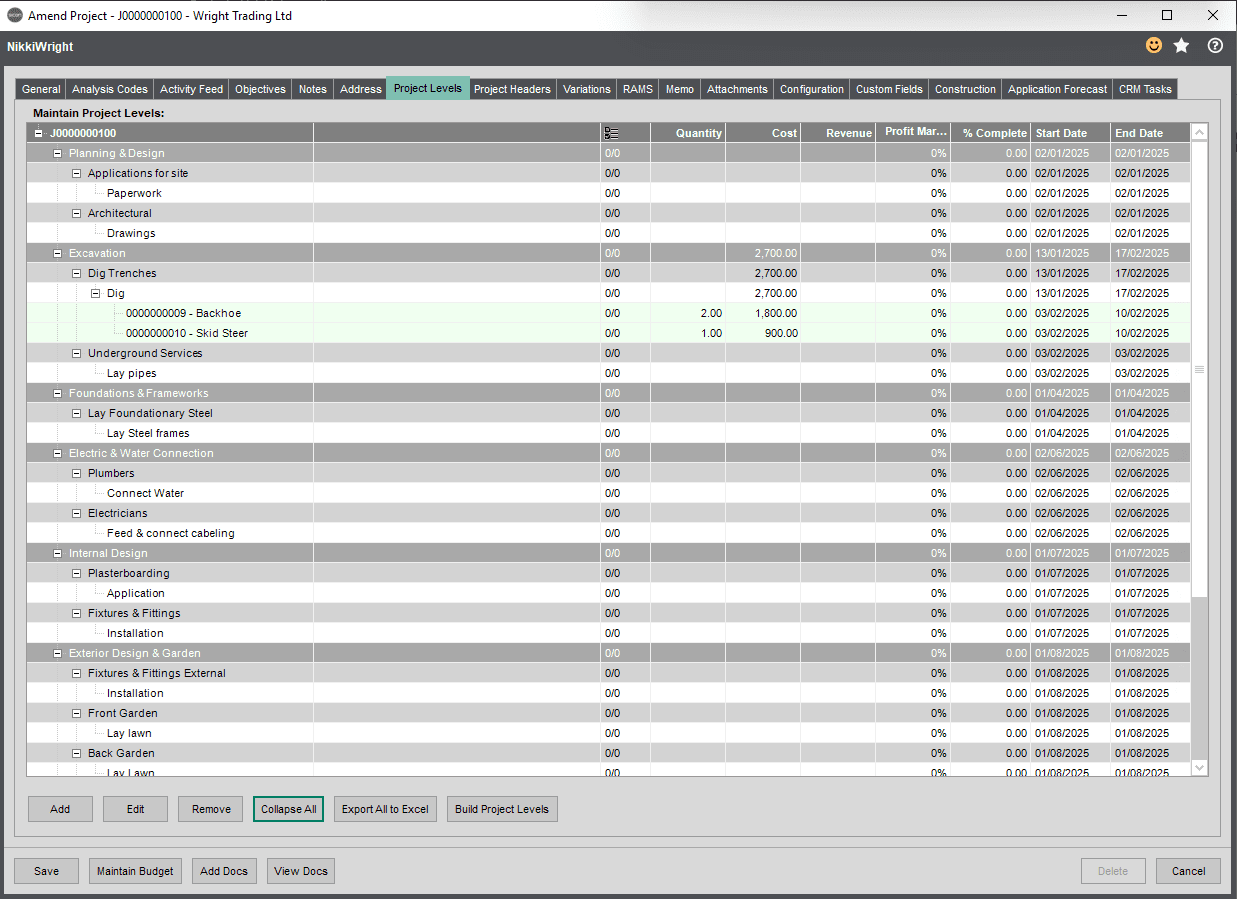Click Collapse All button
Screen dimensions: 1237x899
288,809
